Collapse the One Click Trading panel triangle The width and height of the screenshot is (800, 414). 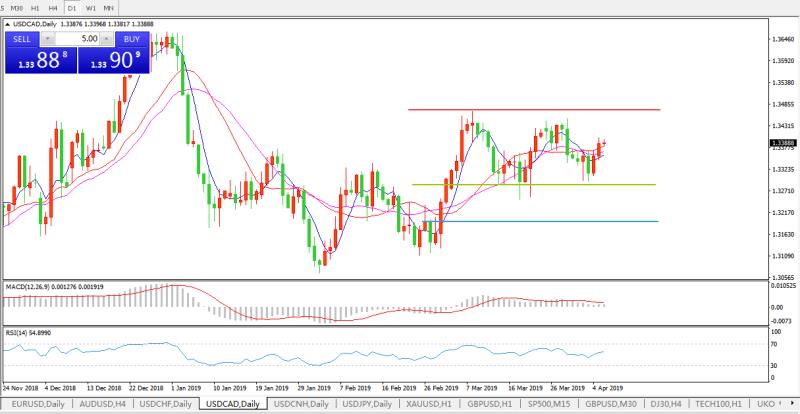click(x=5, y=24)
